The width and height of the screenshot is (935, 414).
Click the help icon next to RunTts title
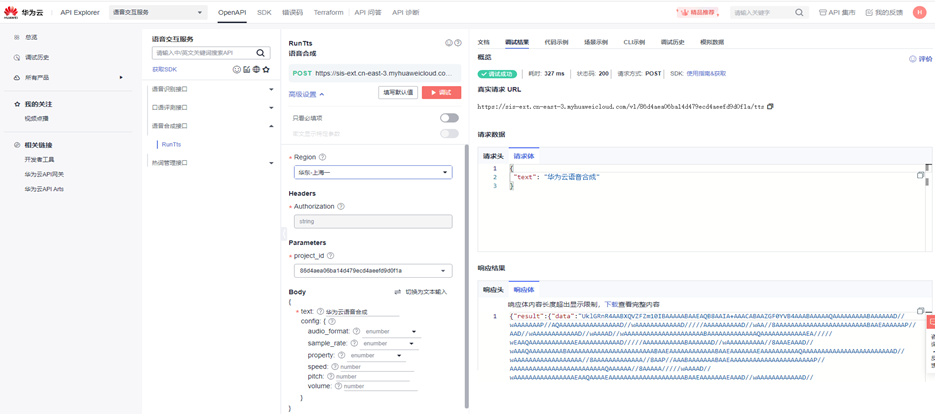pos(458,43)
